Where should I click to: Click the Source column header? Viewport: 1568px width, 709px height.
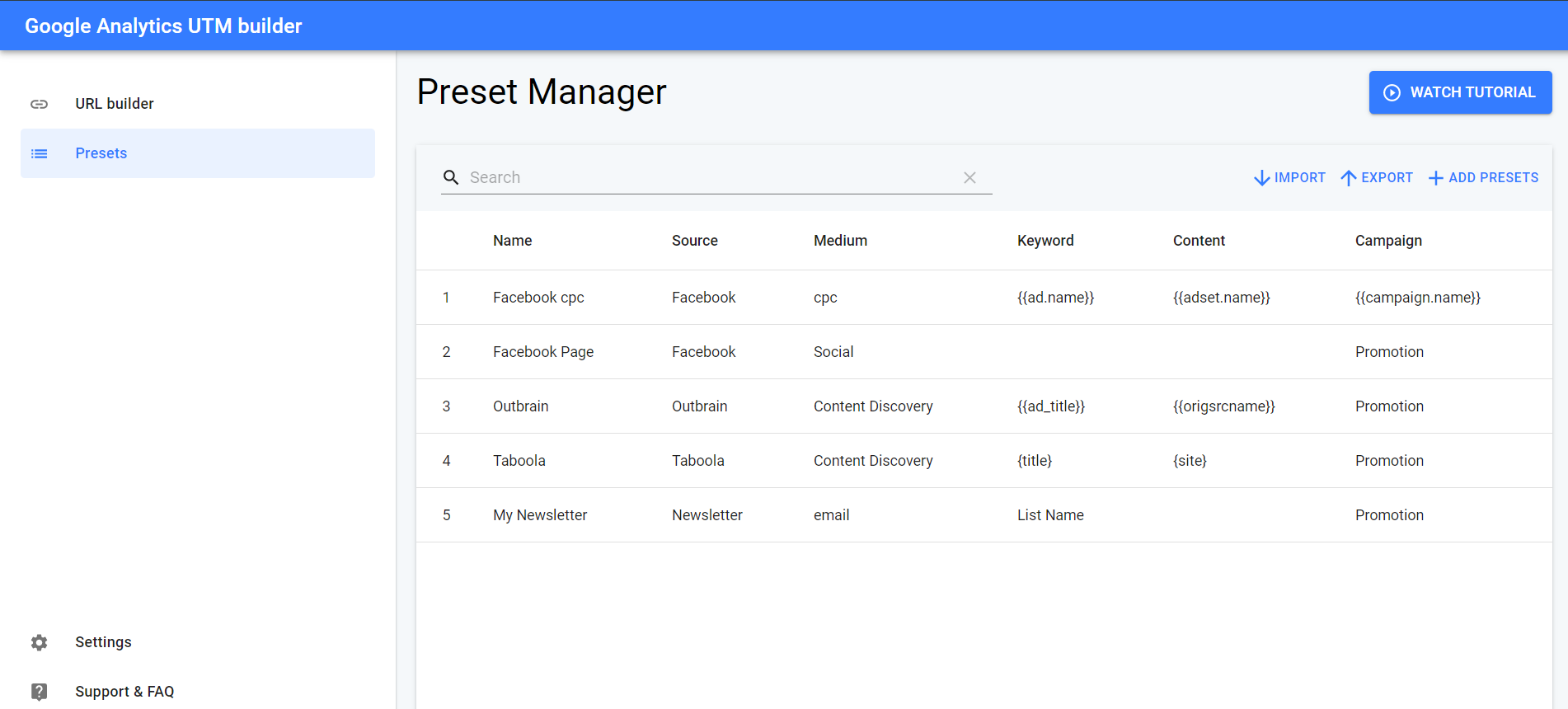pyautogui.click(x=694, y=241)
